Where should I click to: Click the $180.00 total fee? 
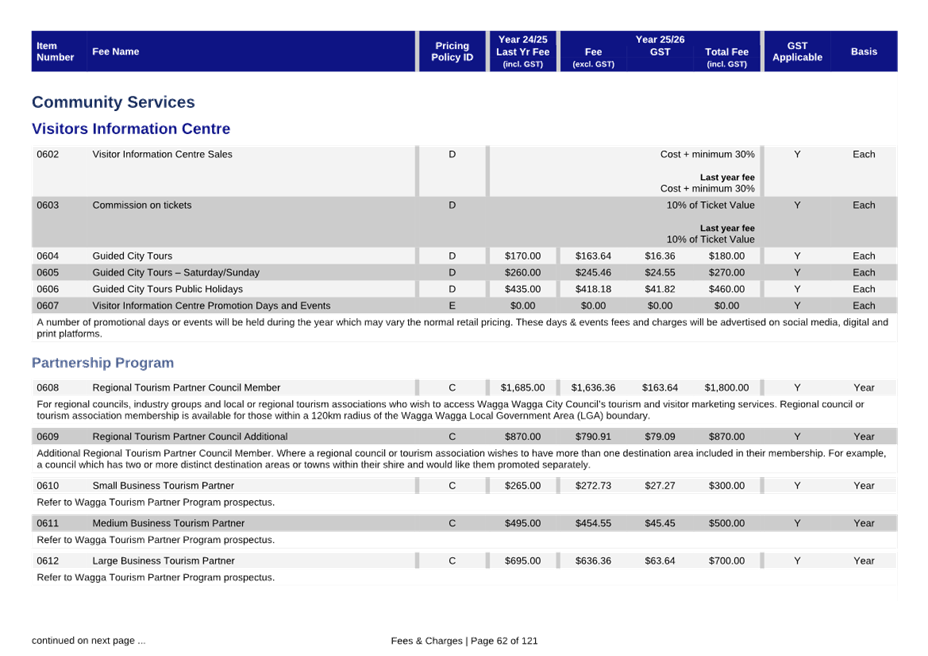click(727, 256)
